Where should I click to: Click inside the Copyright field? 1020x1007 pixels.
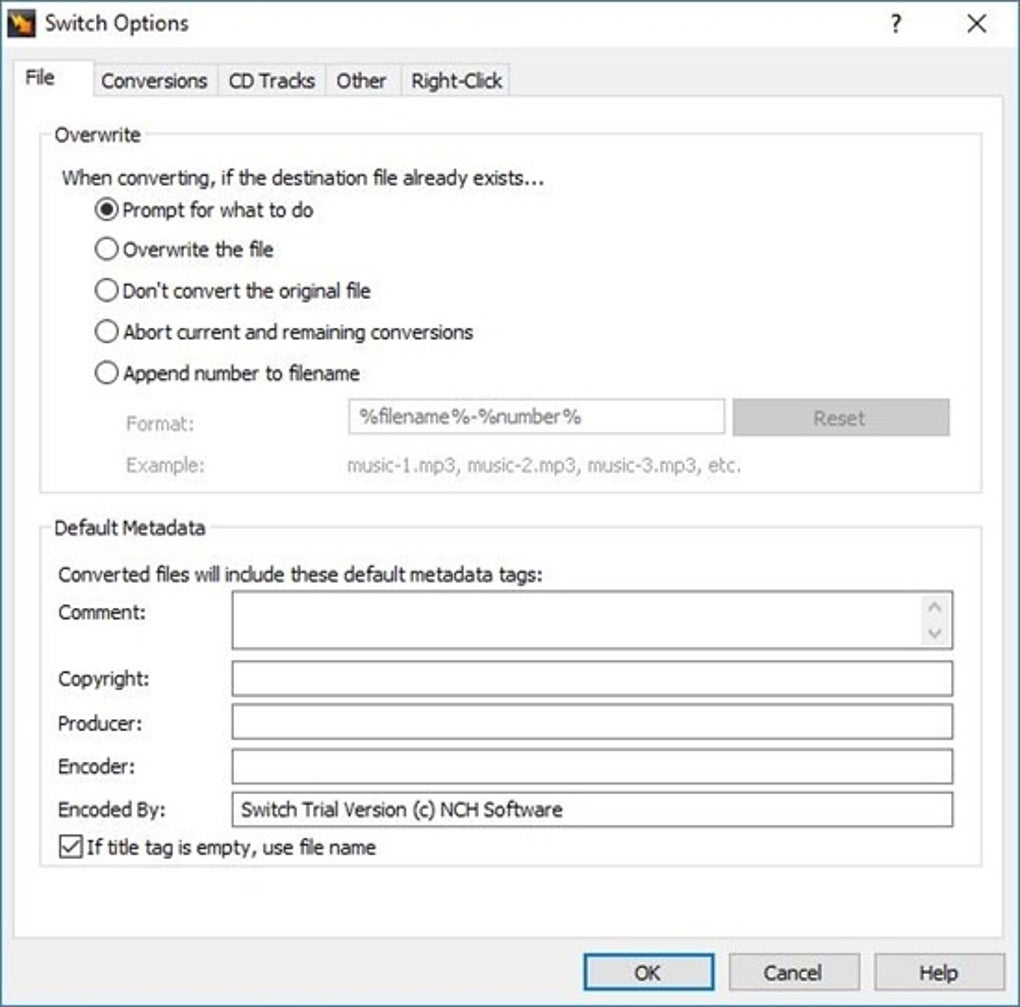[590, 678]
